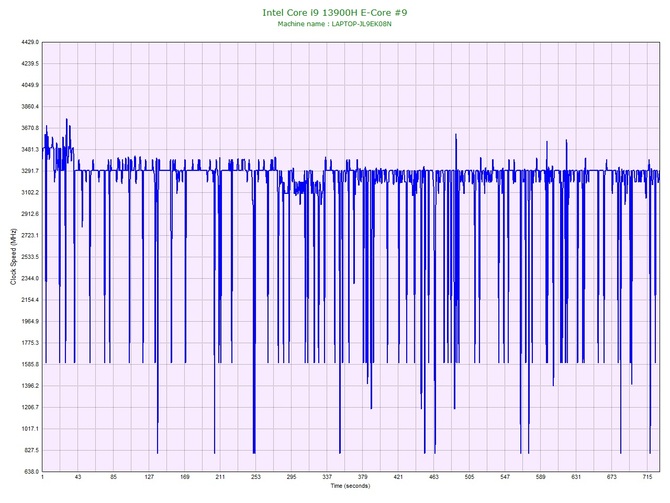Click the 505 x-axis tick label
Screen dimensions: 670x503
click(469, 477)
